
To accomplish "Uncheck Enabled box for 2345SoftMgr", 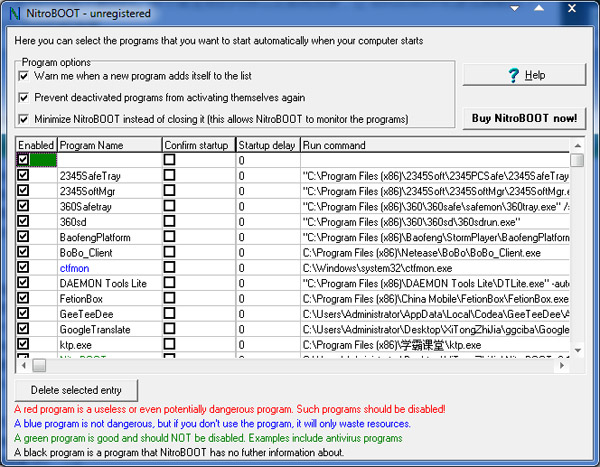I will (23, 191).
